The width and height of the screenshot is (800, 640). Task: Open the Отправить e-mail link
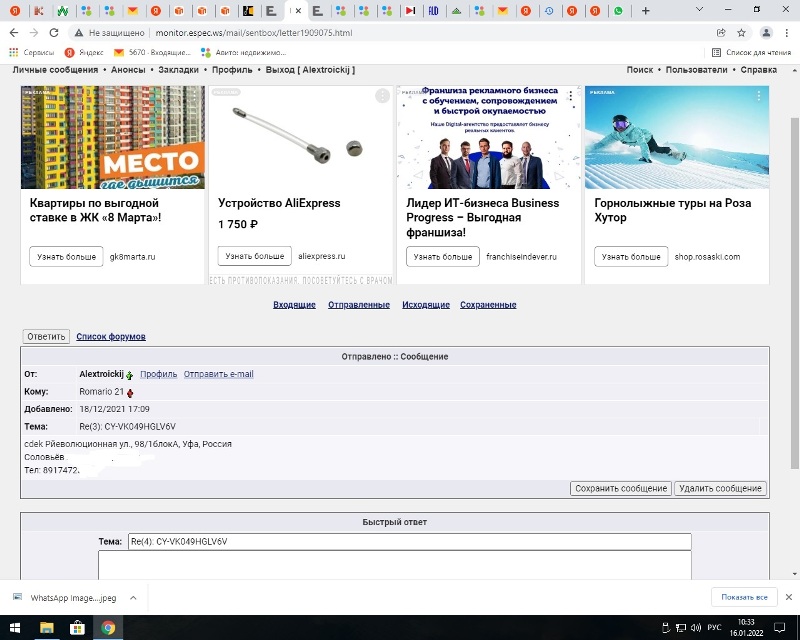(218, 374)
